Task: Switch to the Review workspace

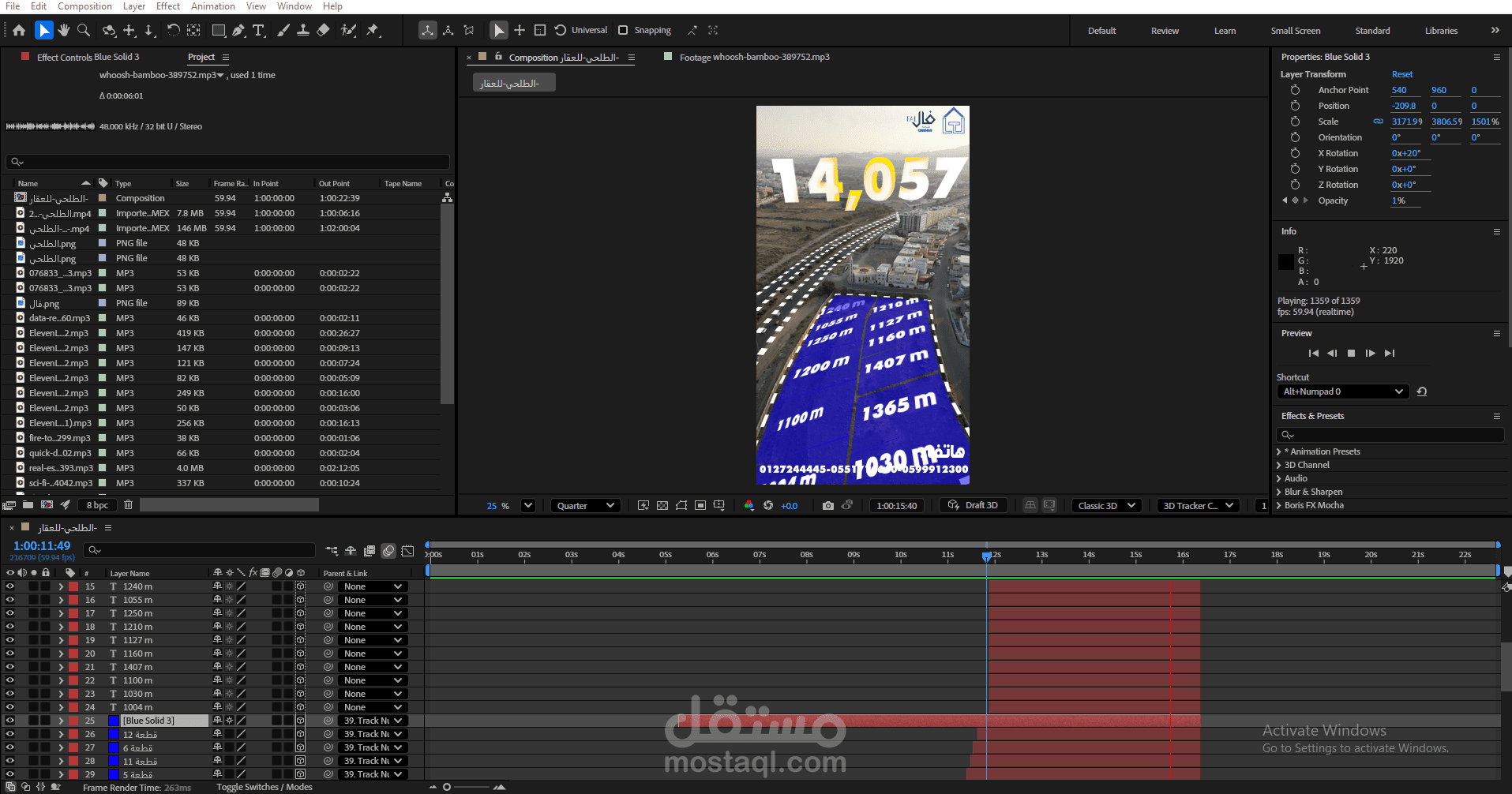Action: (1165, 32)
